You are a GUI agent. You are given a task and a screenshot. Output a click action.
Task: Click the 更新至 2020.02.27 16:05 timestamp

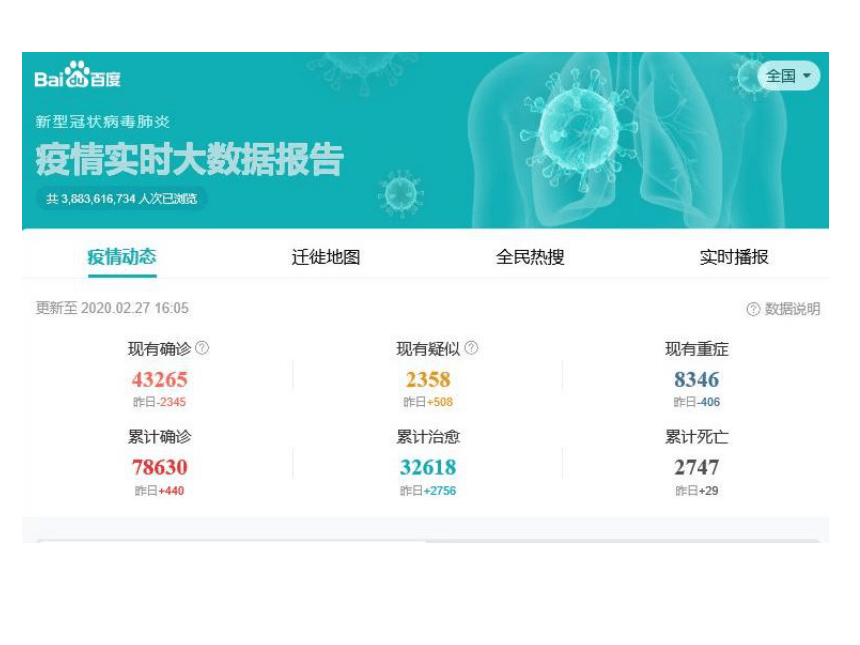pyautogui.click(x=112, y=308)
